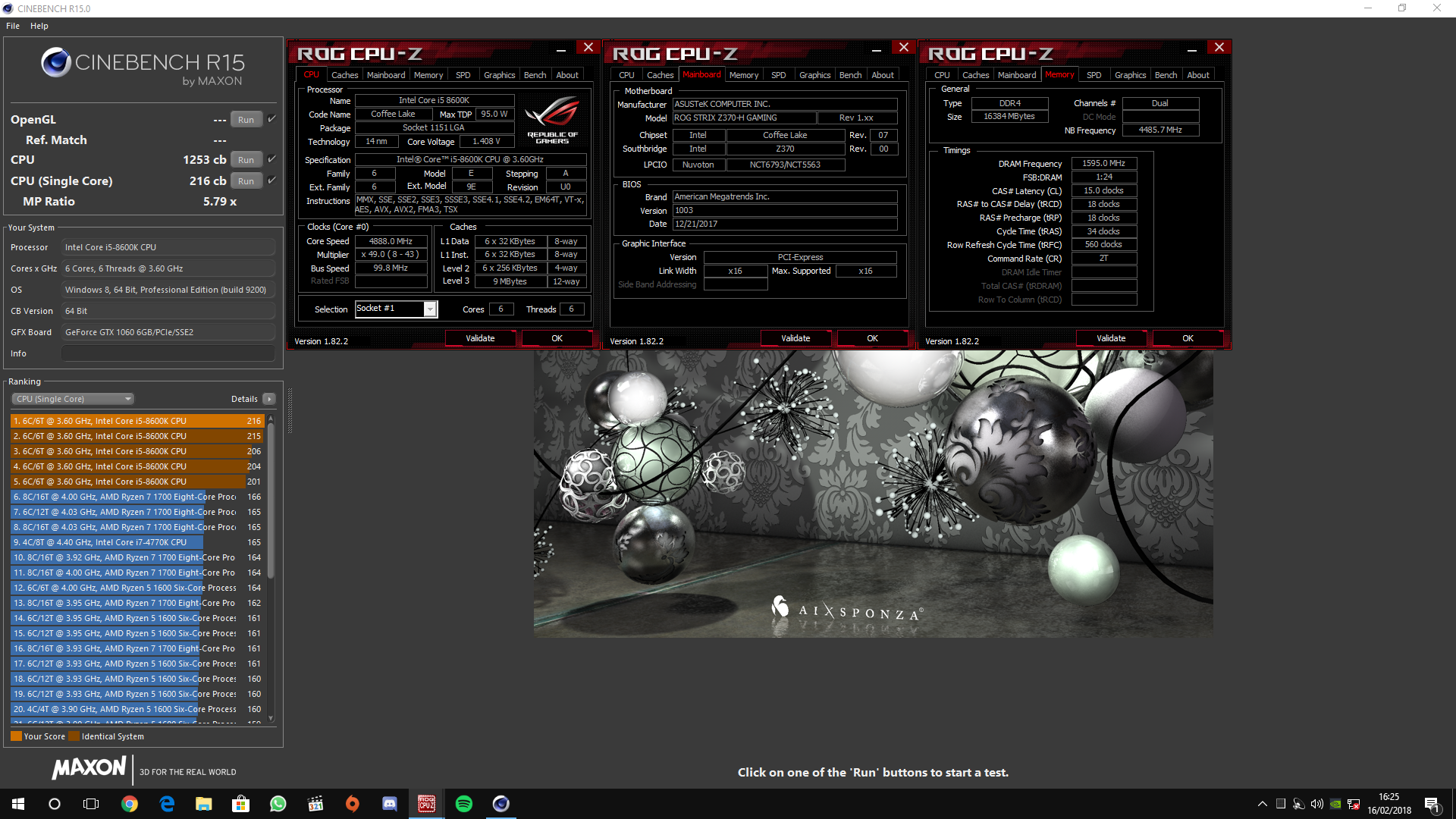Open the Microsoft Store taskbar icon
The height and width of the screenshot is (819, 1456).
point(241,804)
